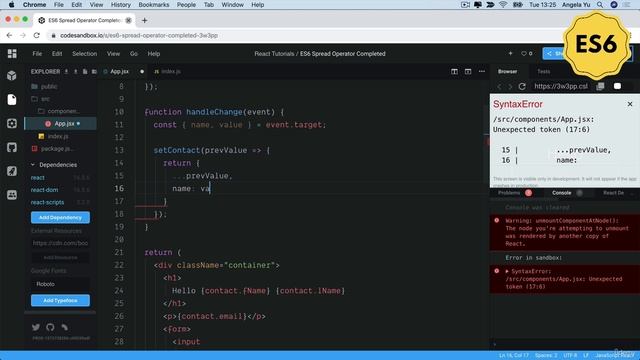The height and width of the screenshot is (360, 640).
Task: Open the CodeSandbox Edit menu
Action: click(x=57, y=53)
